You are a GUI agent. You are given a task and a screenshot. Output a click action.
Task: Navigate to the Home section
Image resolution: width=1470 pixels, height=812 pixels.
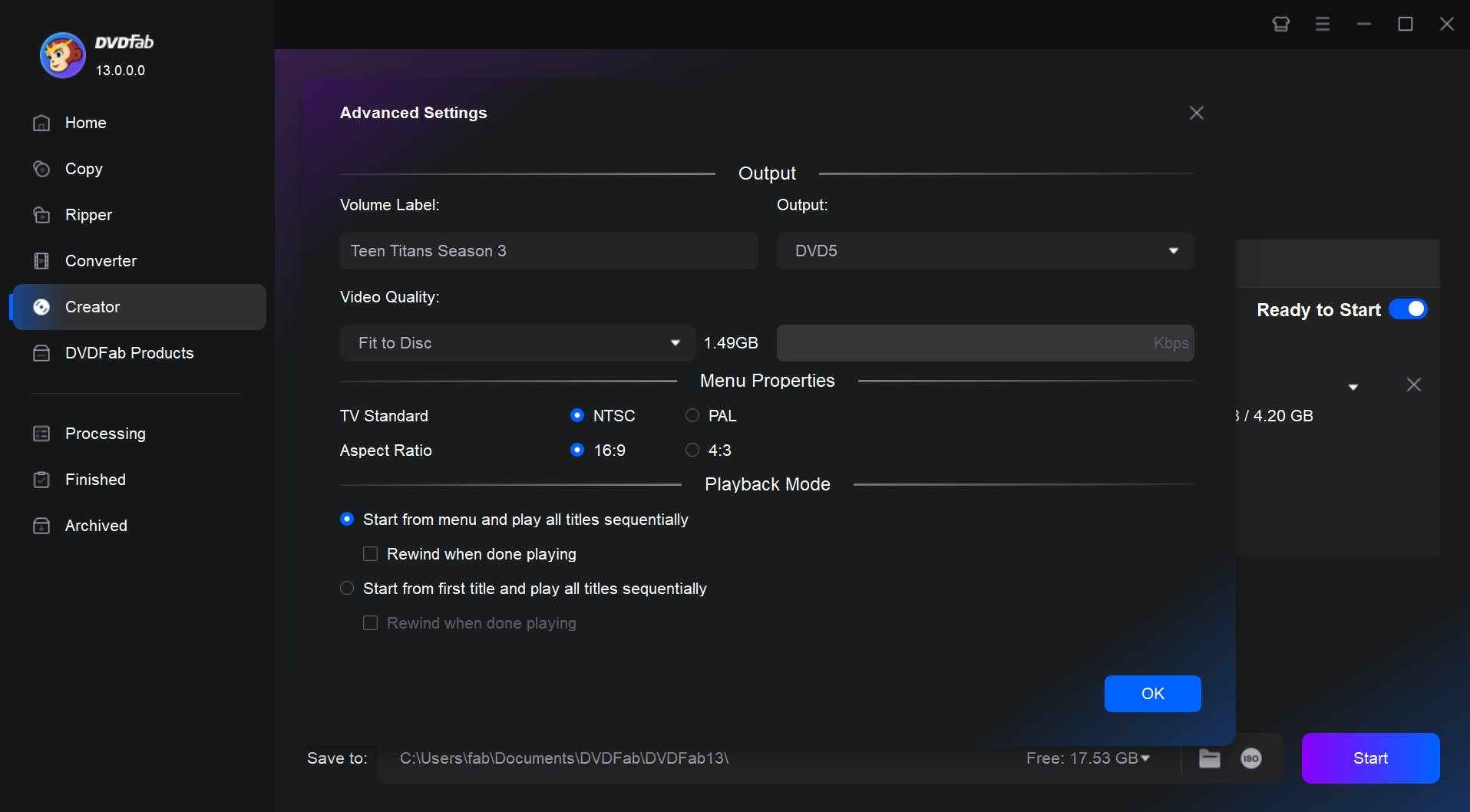click(x=85, y=123)
